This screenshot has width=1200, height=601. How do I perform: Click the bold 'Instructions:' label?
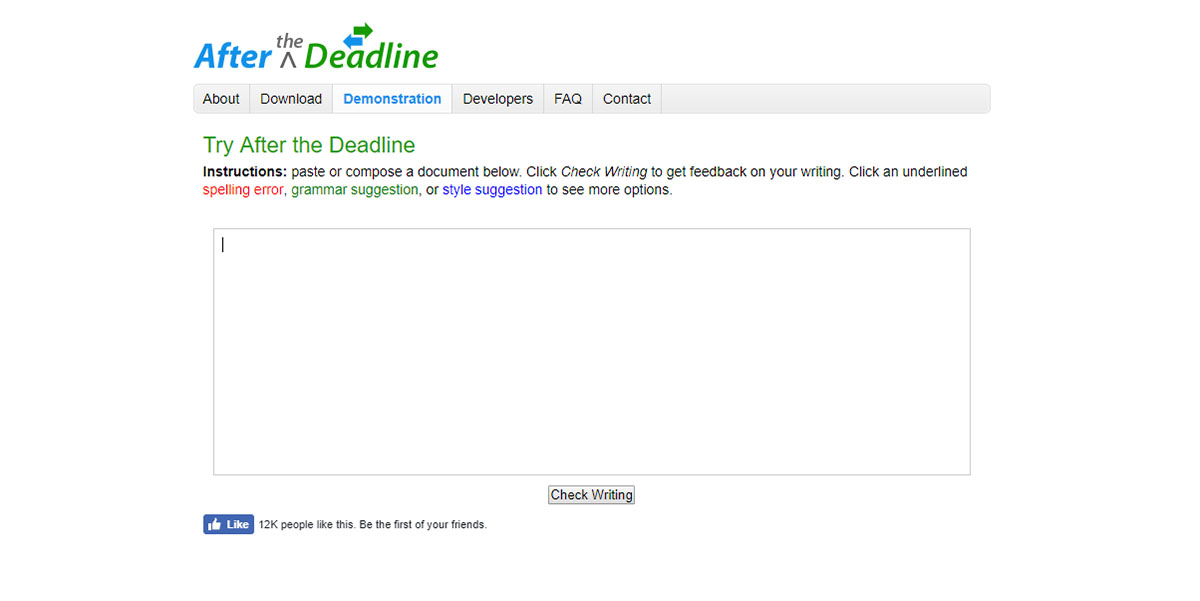[x=245, y=172]
